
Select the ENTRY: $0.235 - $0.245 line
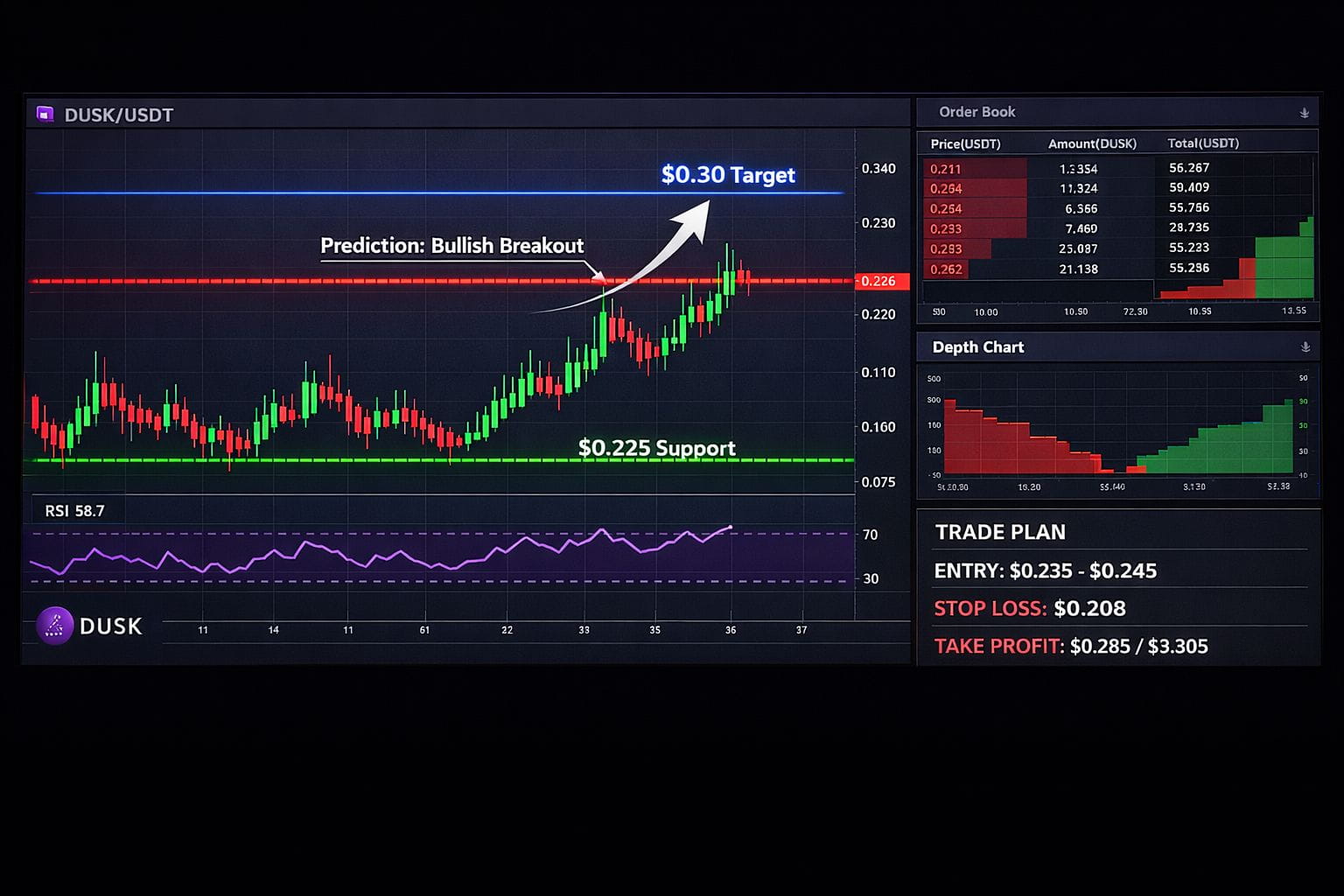[1046, 570]
